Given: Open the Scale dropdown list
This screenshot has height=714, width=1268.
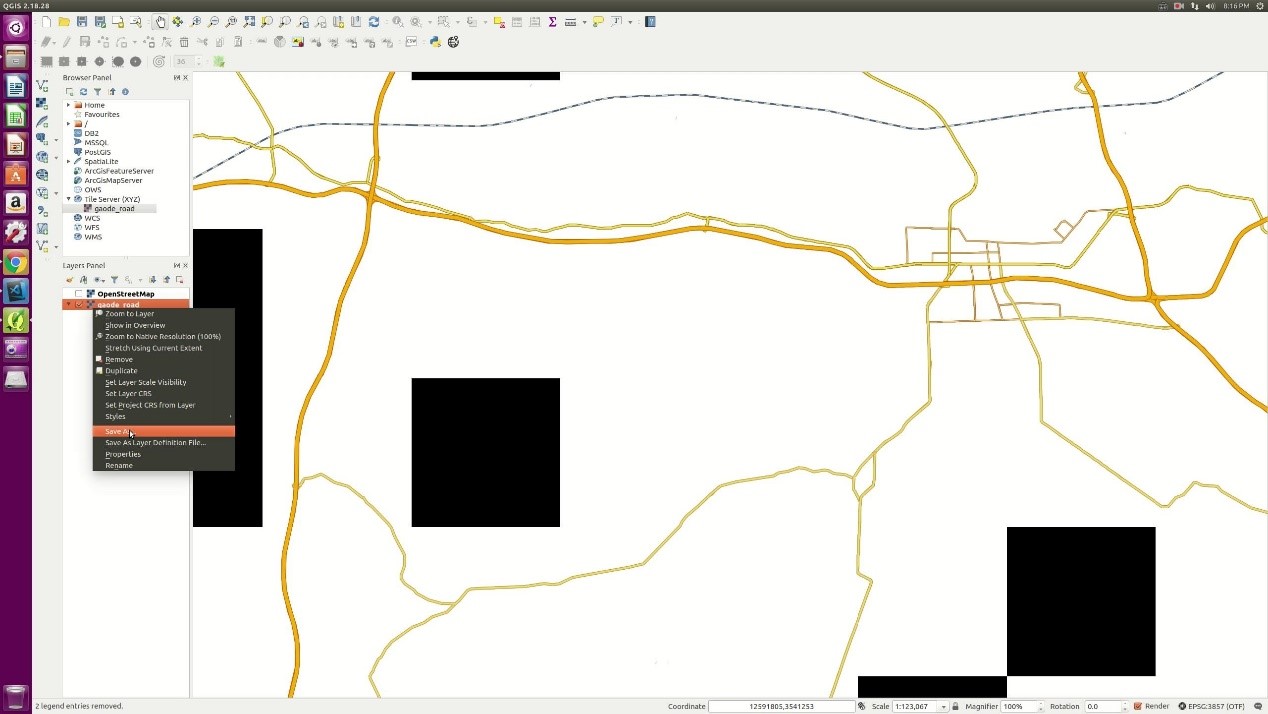Looking at the screenshot, I should pyautogui.click(x=942, y=707).
